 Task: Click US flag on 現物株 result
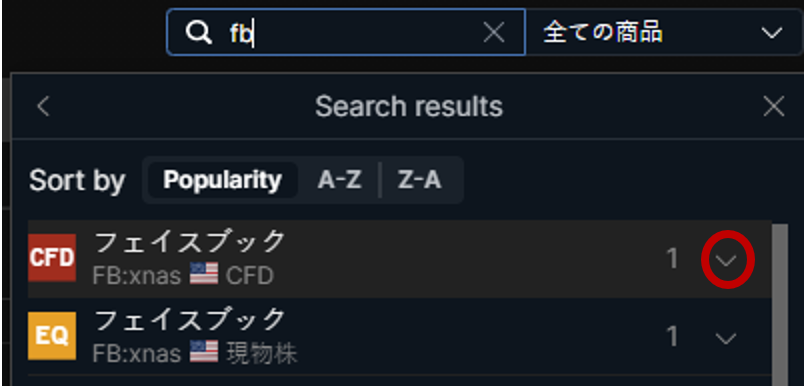click(x=204, y=352)
